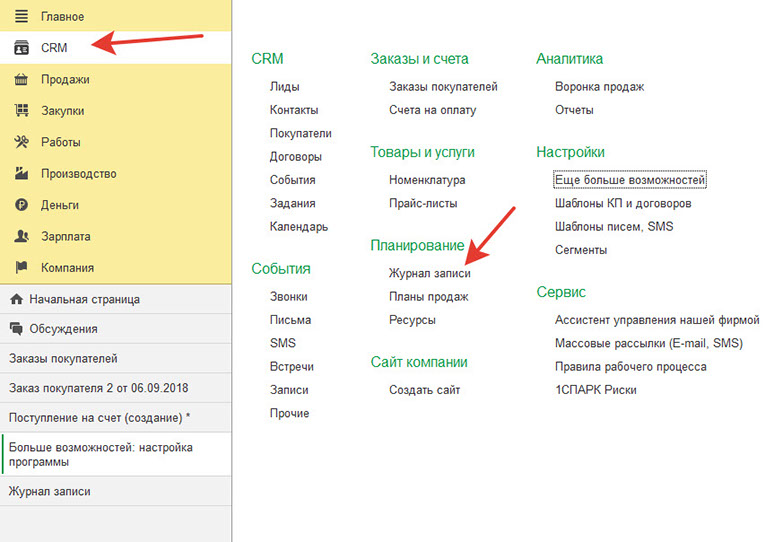Open Встречи link
The height and width of the screenshot is (542, 783).
(x=292, y=367)
